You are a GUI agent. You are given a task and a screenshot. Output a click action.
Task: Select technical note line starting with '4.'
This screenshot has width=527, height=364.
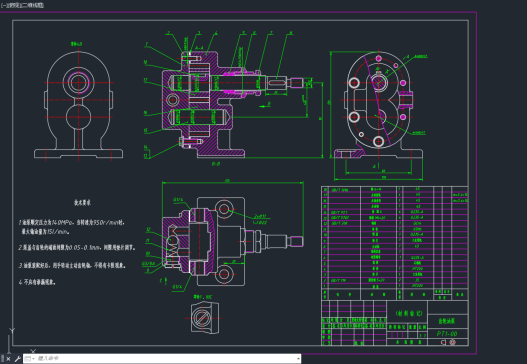[37, 282]
